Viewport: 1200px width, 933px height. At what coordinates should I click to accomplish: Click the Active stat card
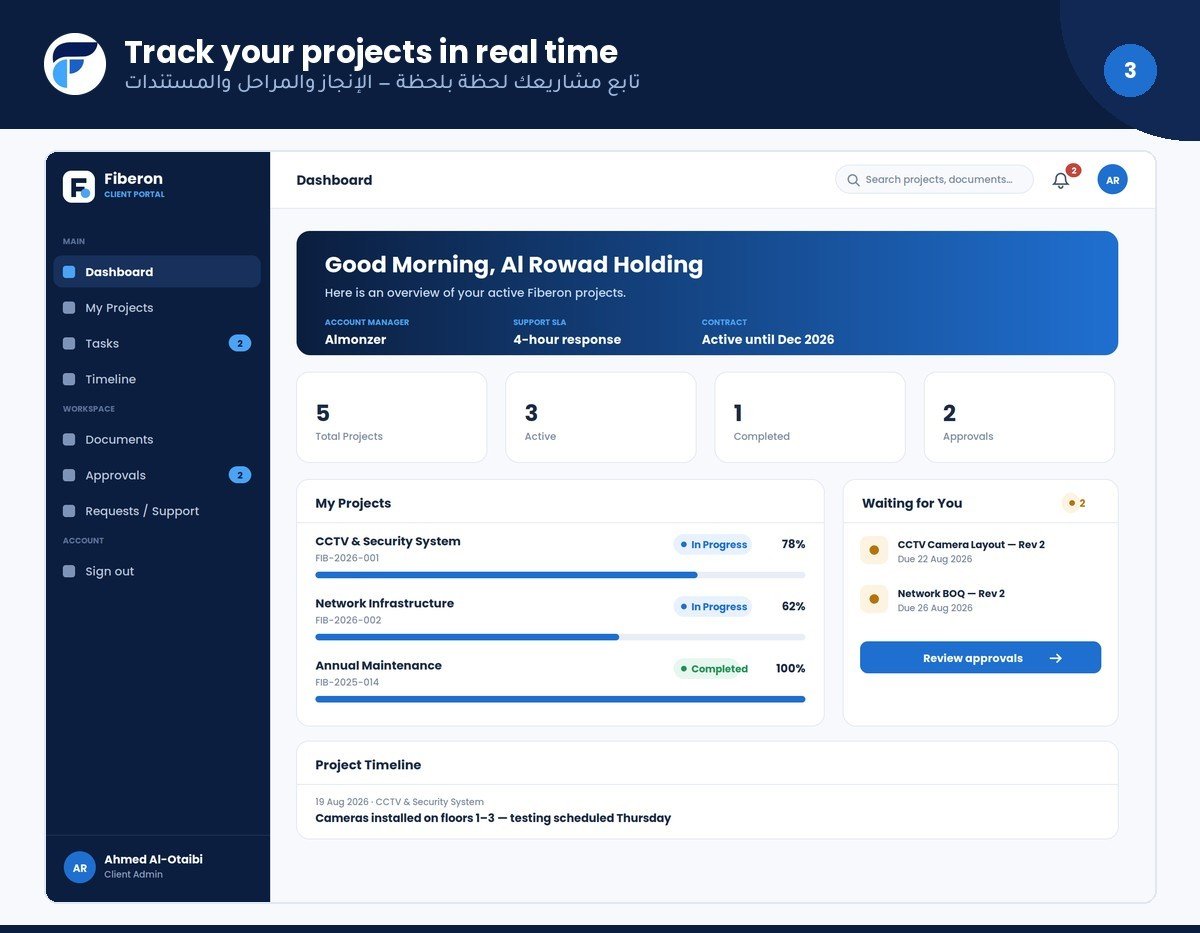tap(601, 418)
